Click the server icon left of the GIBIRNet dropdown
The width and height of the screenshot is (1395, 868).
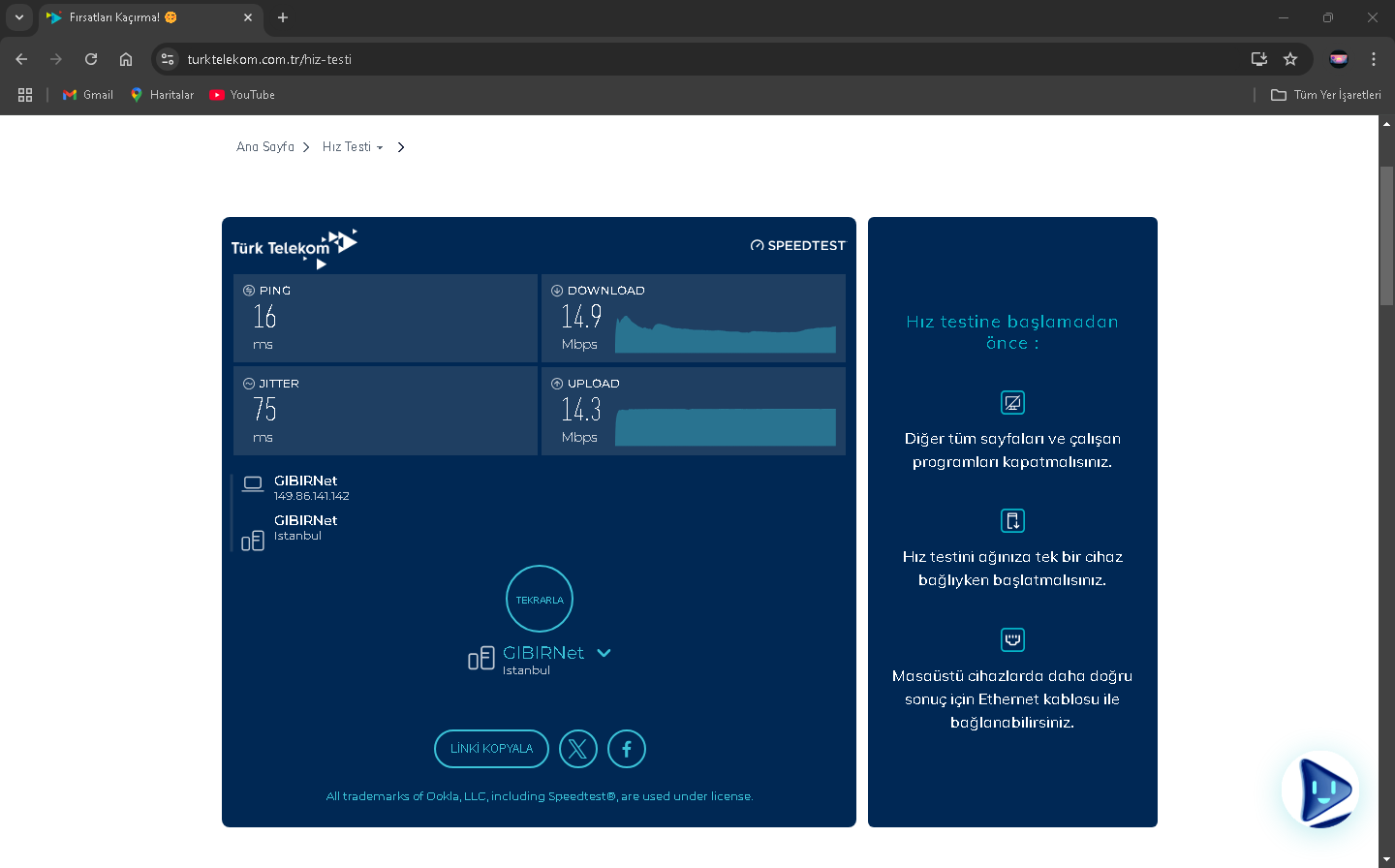[x=481, y=659]
